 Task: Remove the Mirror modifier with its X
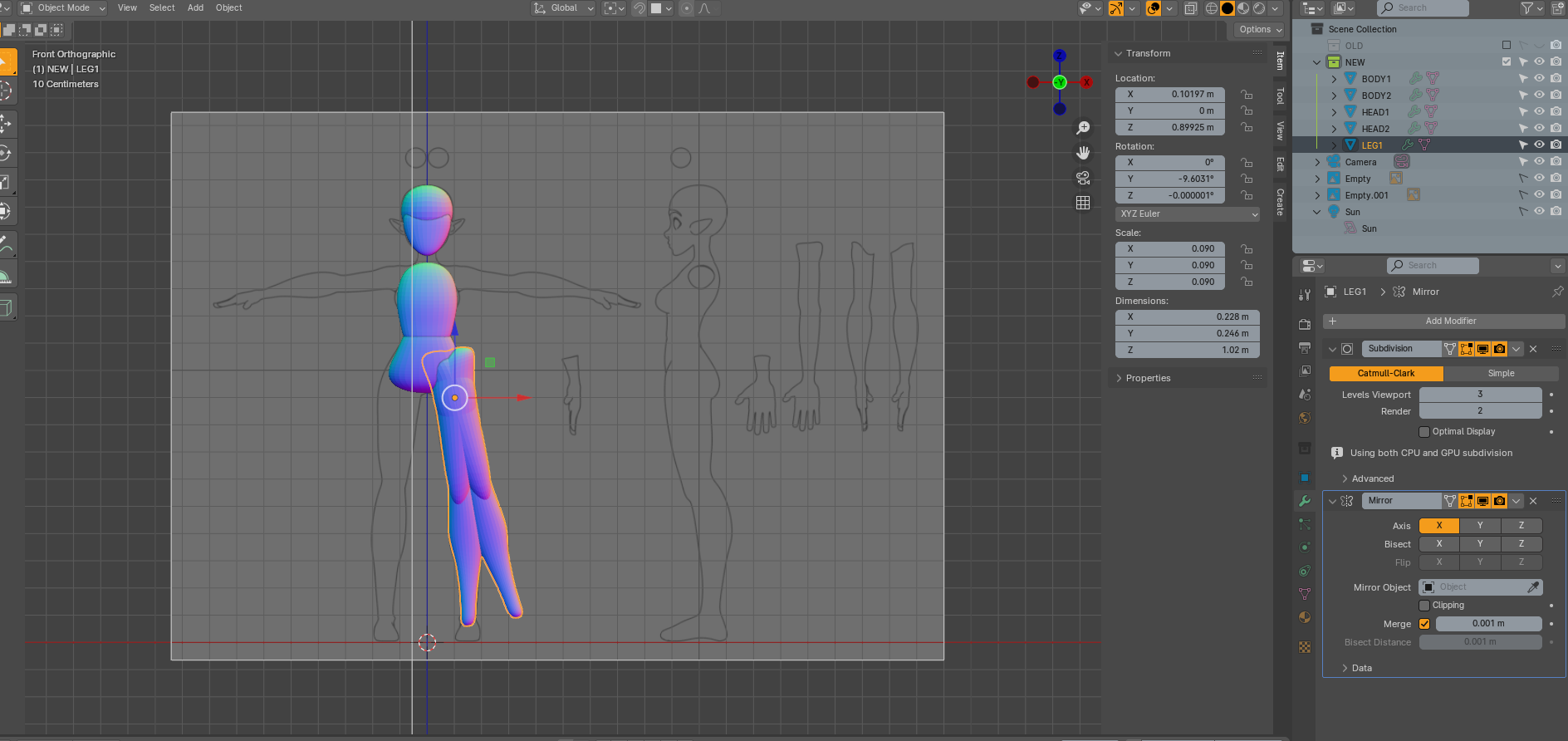[x=1533, y=501]
